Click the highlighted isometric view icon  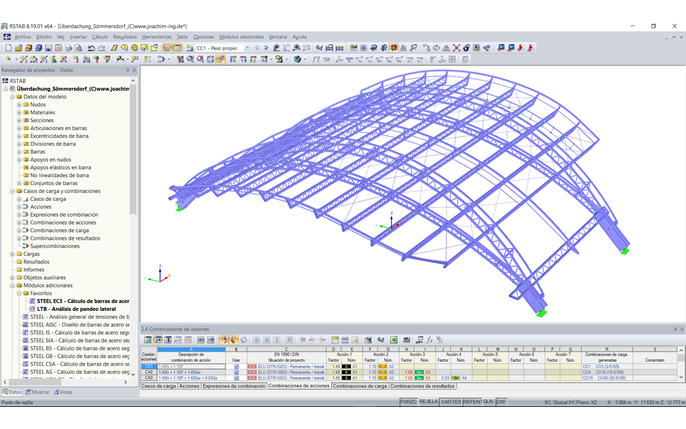point(220,59)
